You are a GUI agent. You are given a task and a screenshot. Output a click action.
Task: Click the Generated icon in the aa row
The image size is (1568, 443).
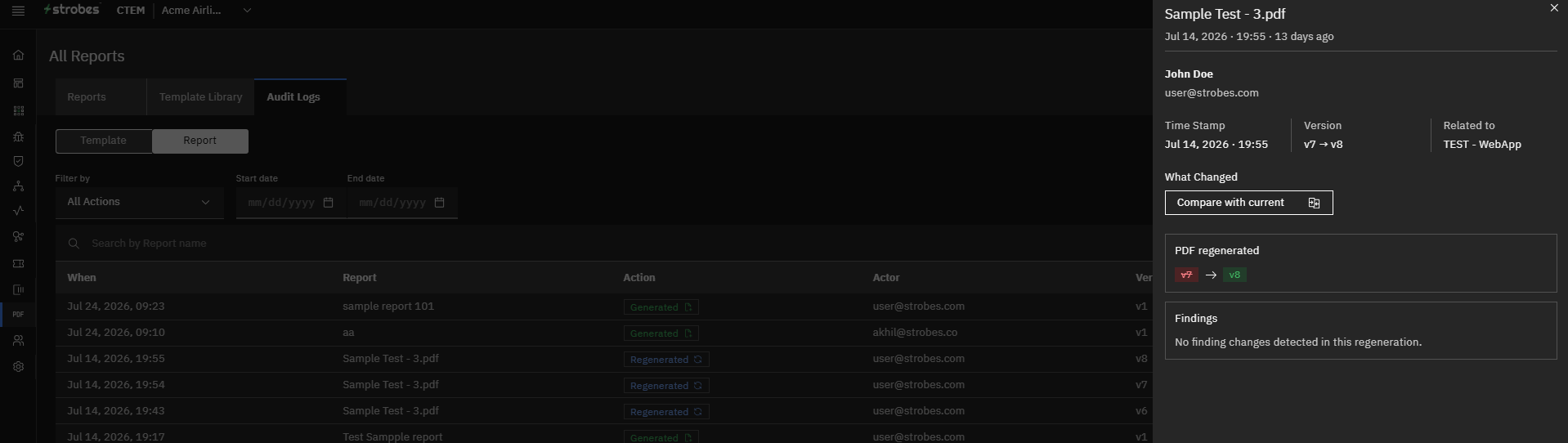(x=688, y=333)
